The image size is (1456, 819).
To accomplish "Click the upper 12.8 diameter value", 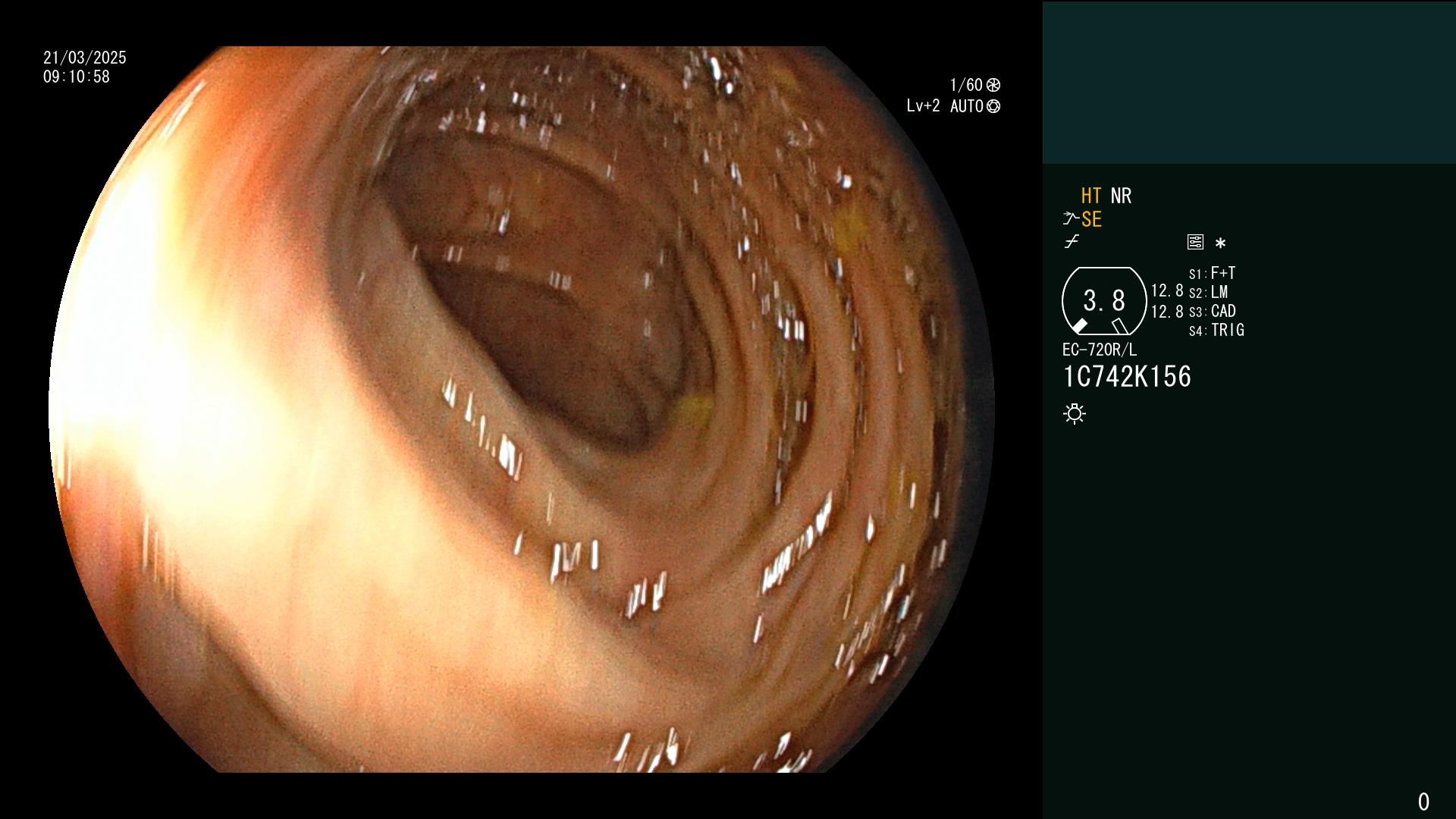I will click(x=1167, y=290).
